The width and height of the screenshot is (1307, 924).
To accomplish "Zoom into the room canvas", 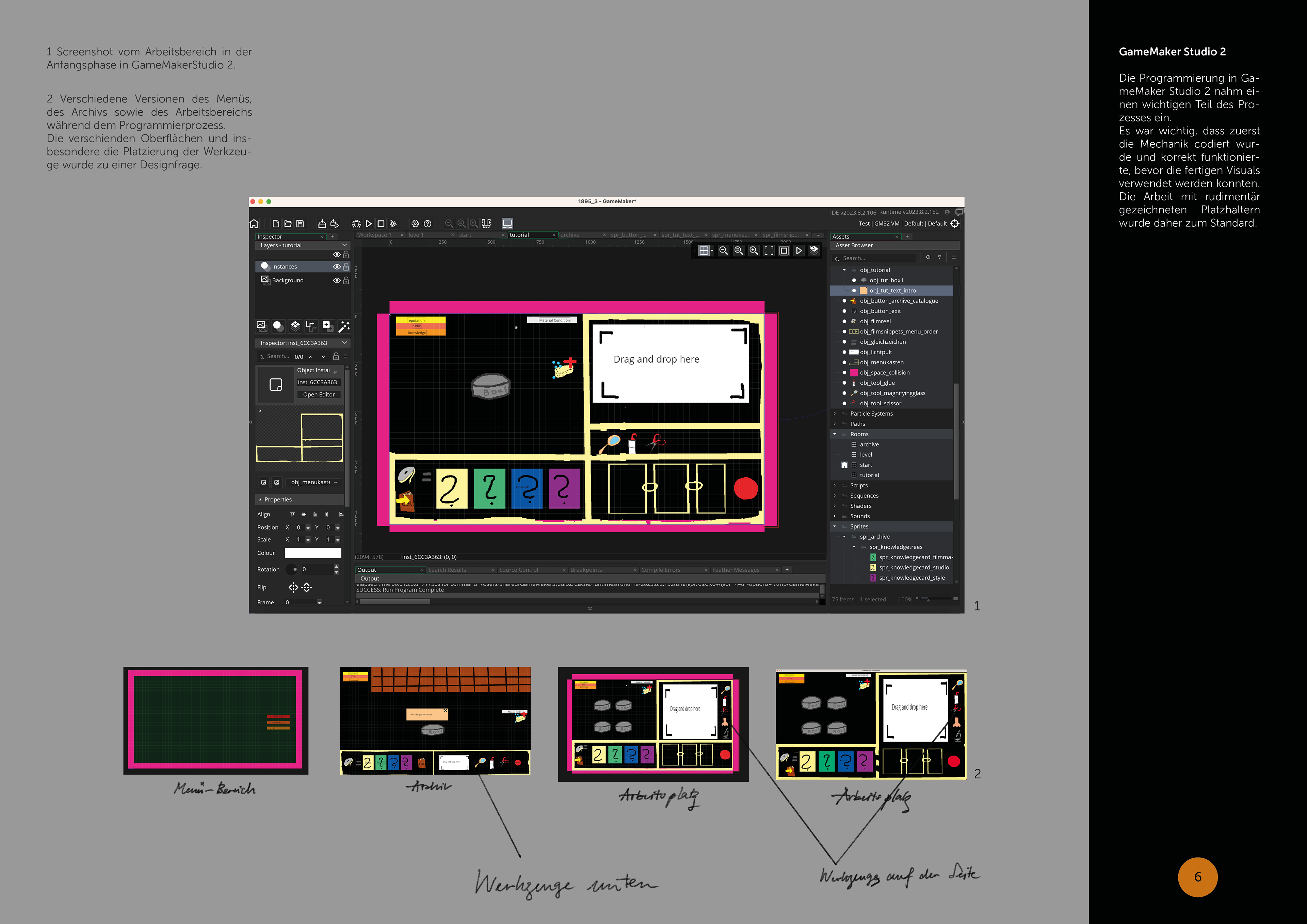I will click(754, 250).
